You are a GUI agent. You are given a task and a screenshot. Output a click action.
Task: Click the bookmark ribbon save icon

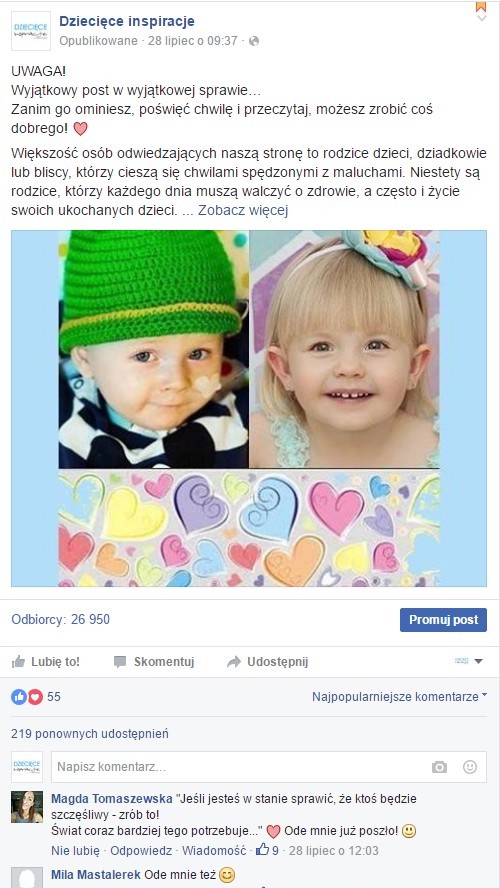coord(481,6)
